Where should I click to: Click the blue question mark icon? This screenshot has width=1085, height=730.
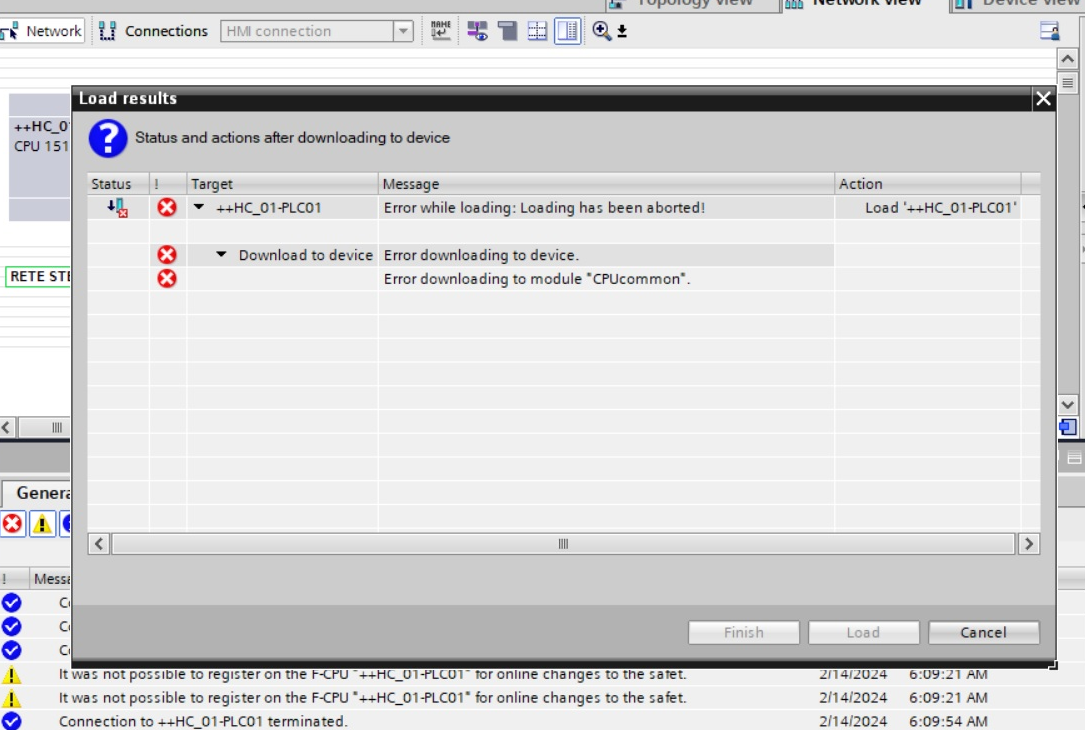point(108,138)
